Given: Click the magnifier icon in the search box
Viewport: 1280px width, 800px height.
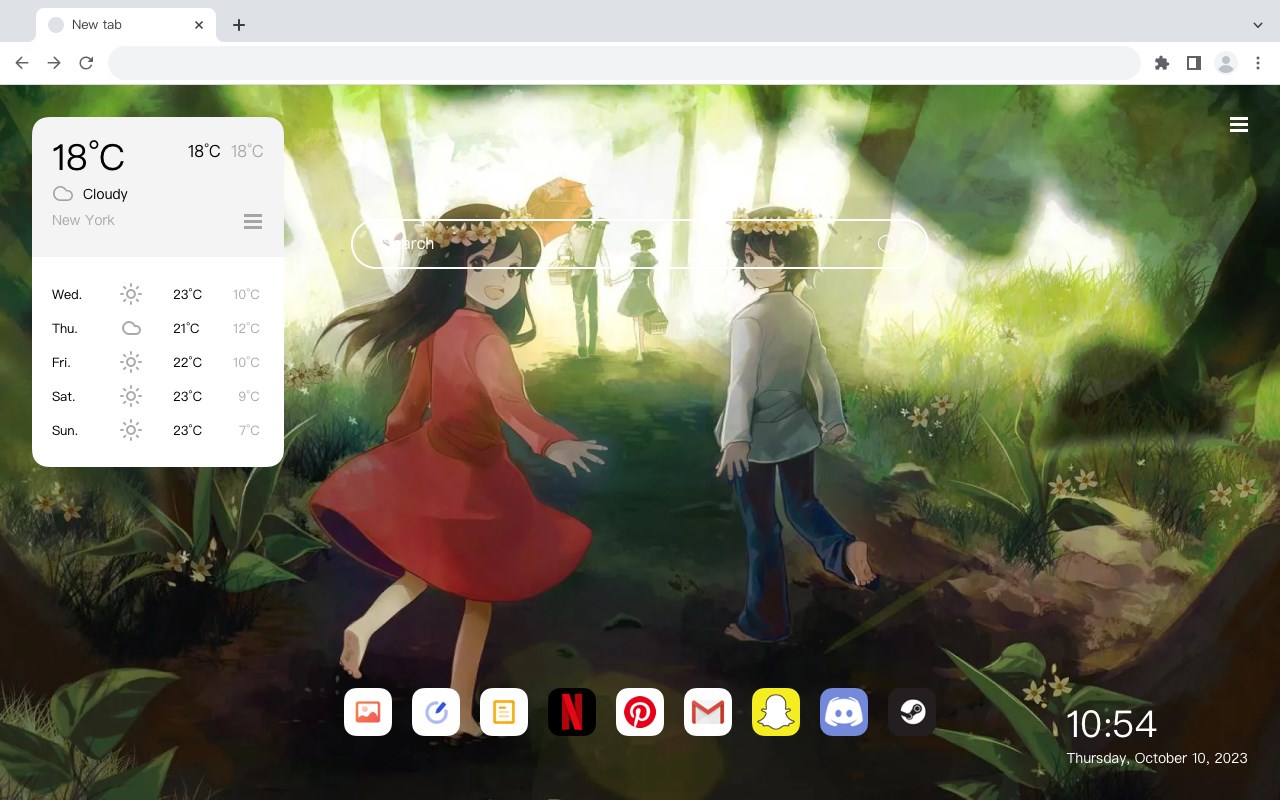Looking at the screenshot, I should (x=888, y=243).
